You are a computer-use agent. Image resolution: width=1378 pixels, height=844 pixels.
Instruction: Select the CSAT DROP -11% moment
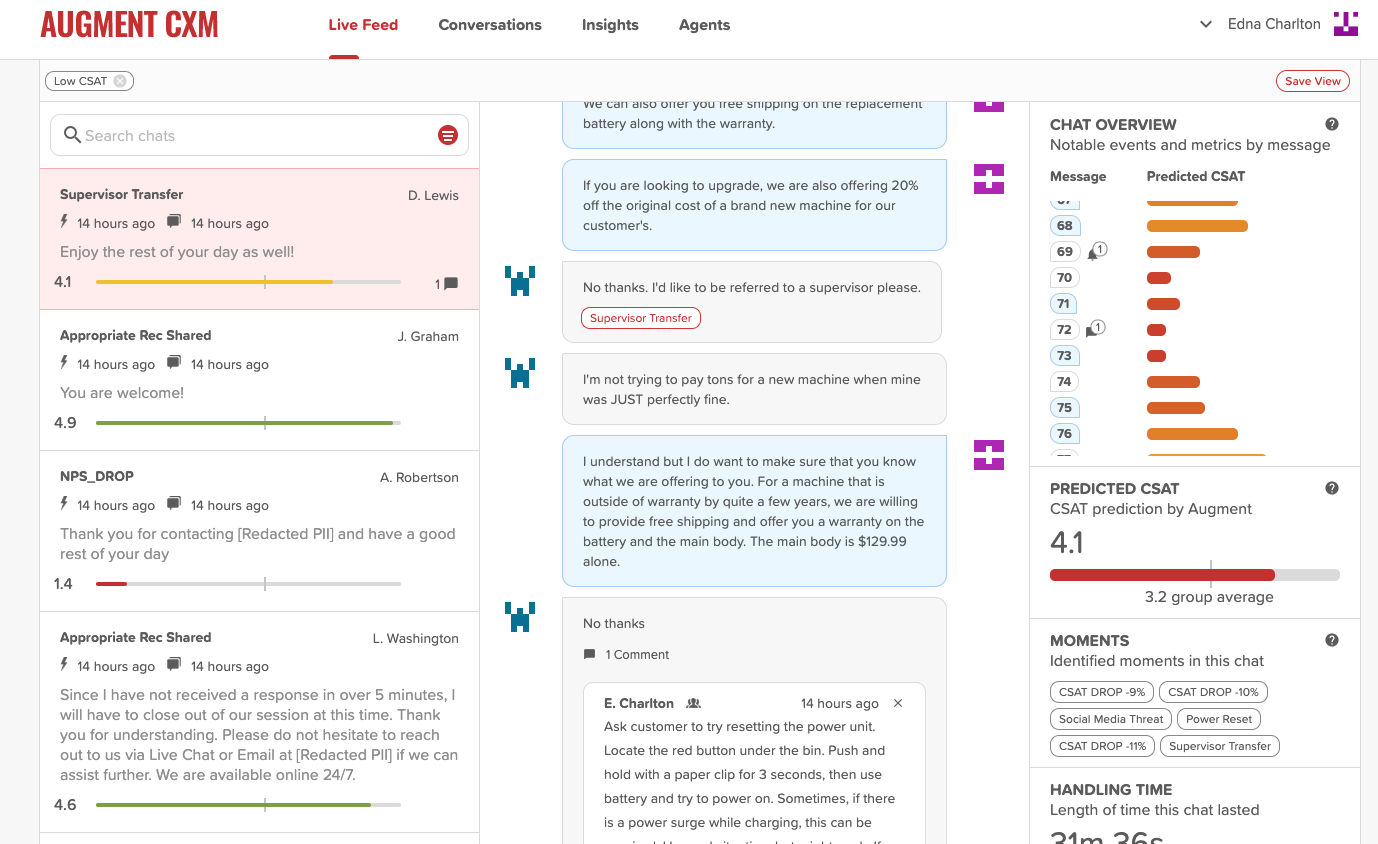click(x=1102, y=746)
